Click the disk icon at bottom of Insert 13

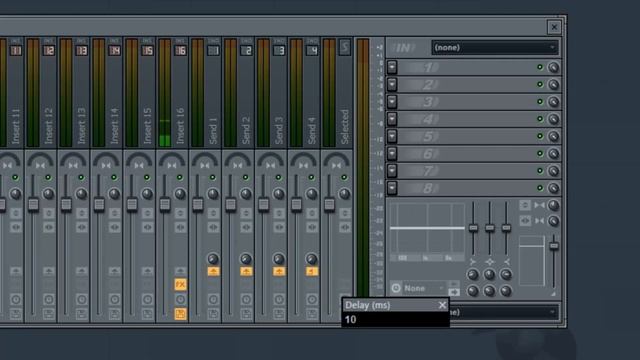coord(82,314)
